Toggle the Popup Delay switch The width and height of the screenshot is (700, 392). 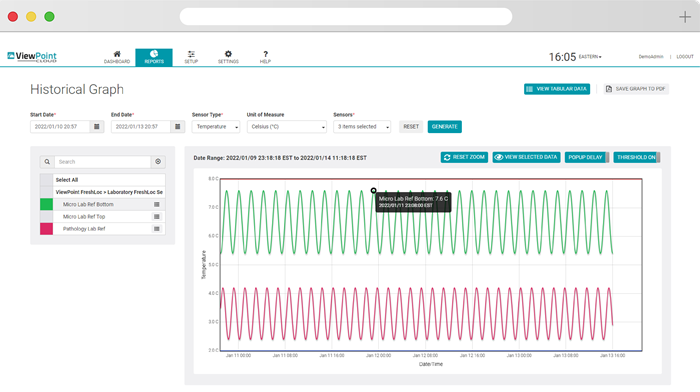pos(587,157)
